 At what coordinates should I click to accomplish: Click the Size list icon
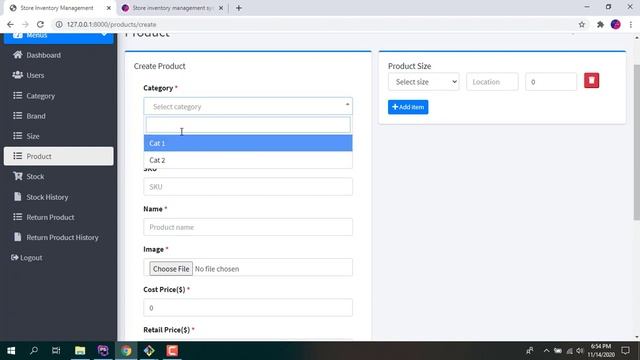coord(17,136)
